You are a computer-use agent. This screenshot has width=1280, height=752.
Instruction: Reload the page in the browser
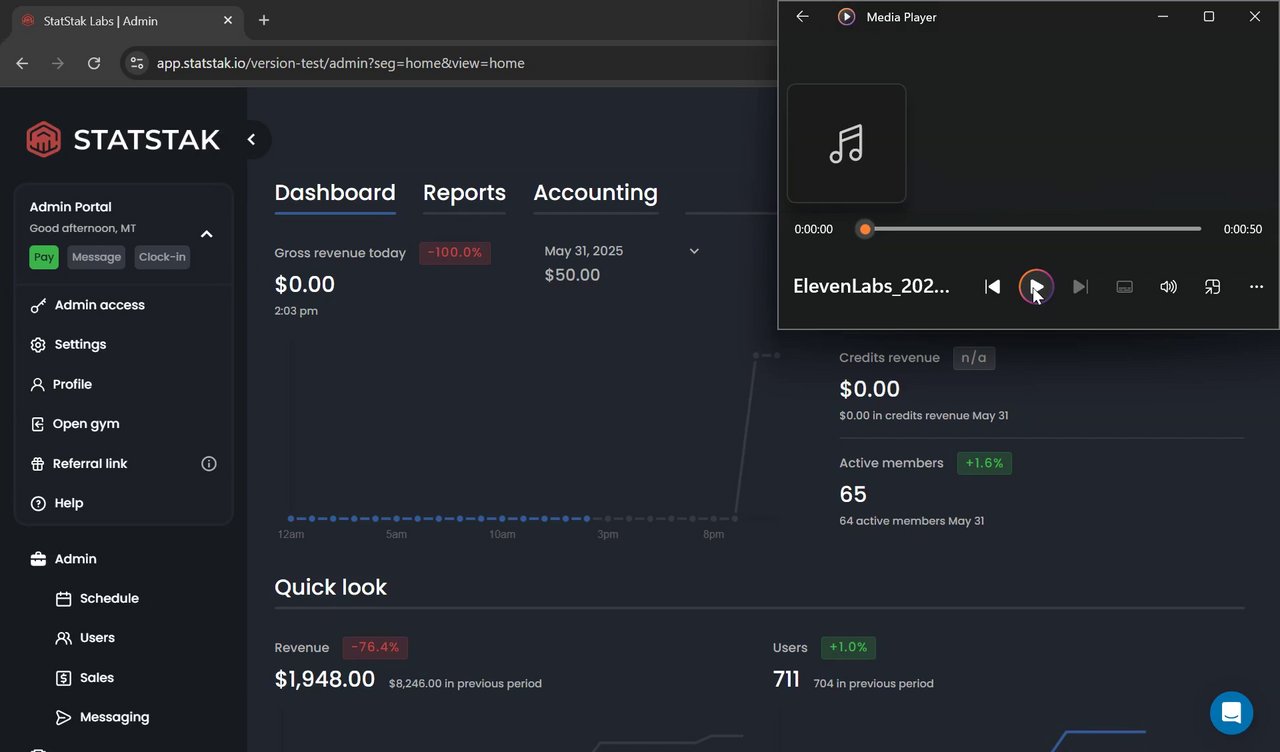coord(94,63)
